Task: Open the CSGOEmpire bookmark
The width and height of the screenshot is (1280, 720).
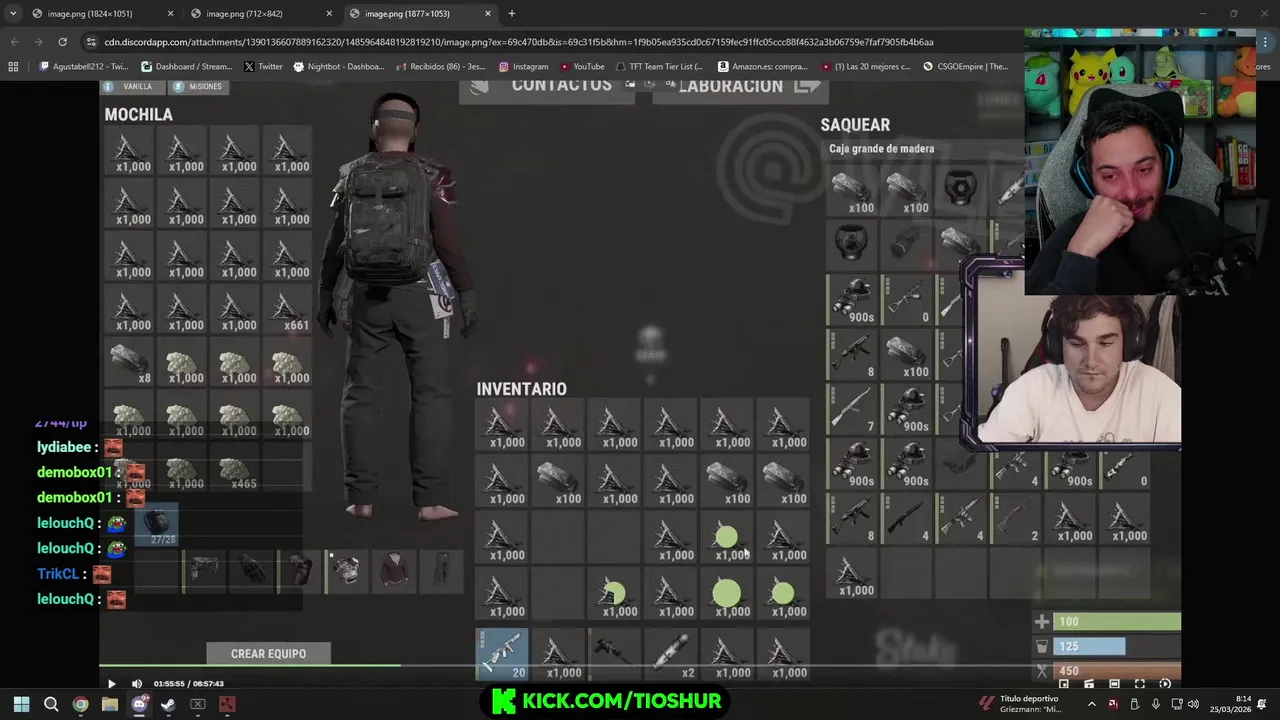Action: 965,67
